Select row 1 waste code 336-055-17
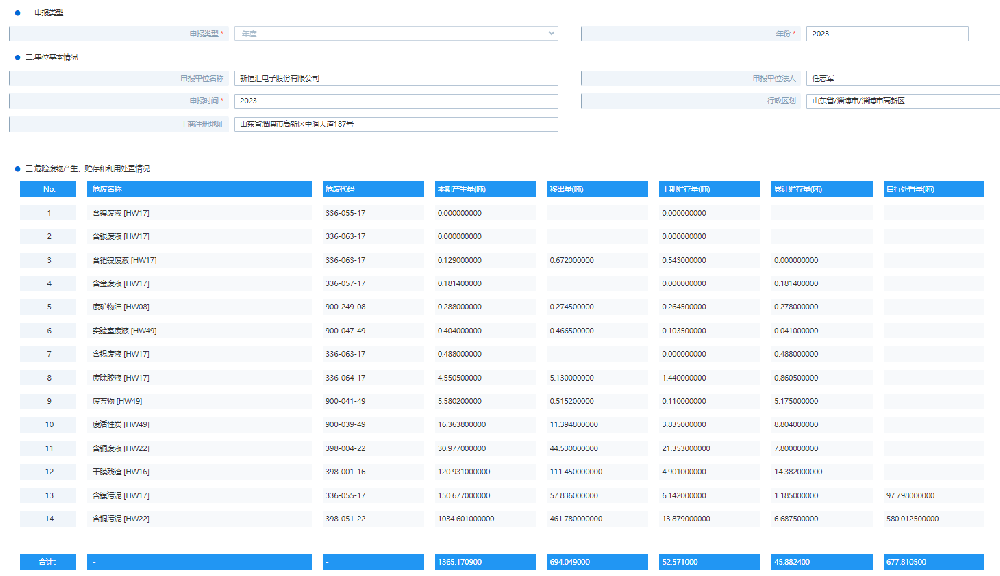The height and width of the screenshot is (576, 1000). 345,213
